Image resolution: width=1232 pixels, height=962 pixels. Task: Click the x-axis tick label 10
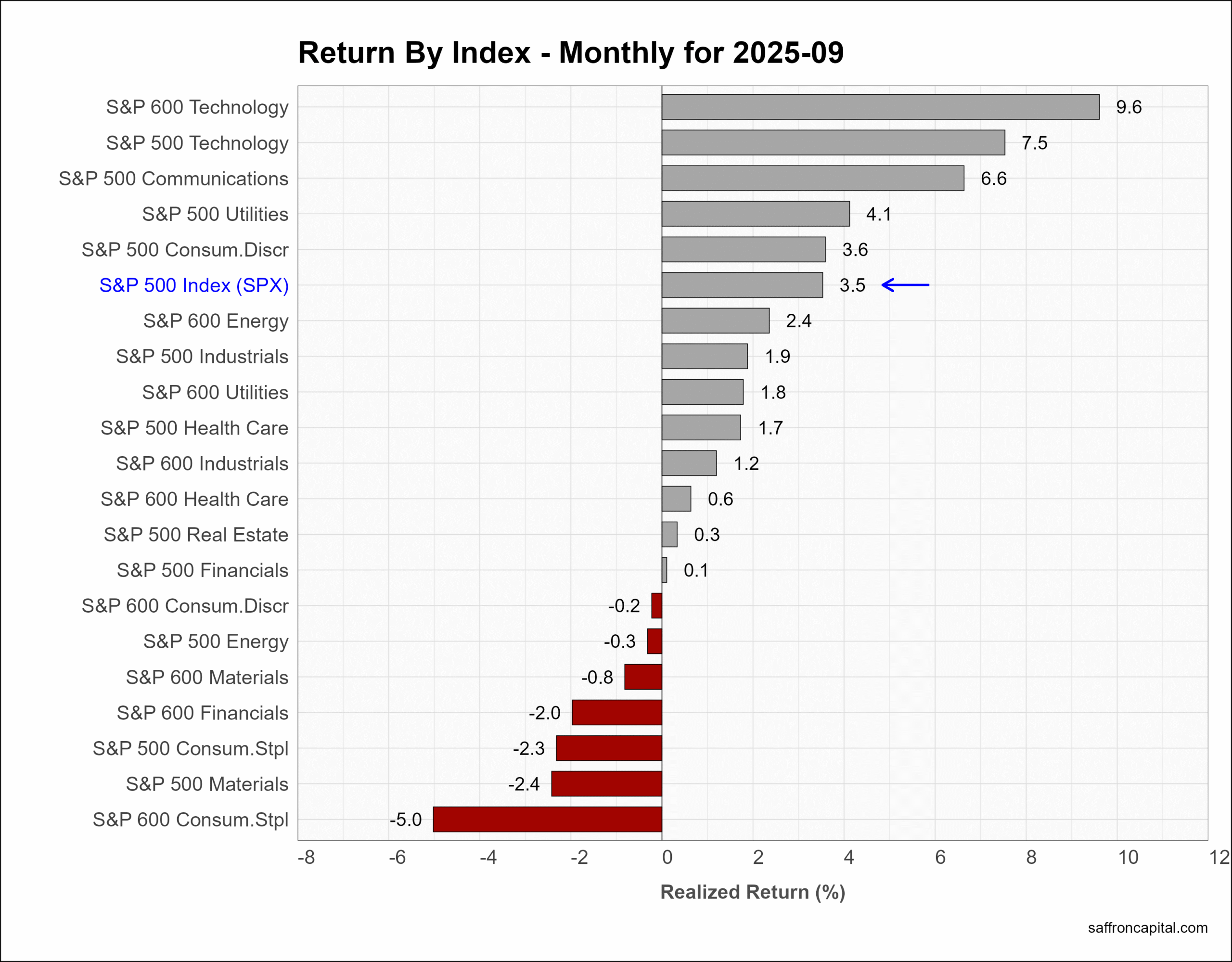click(1128, 857)
